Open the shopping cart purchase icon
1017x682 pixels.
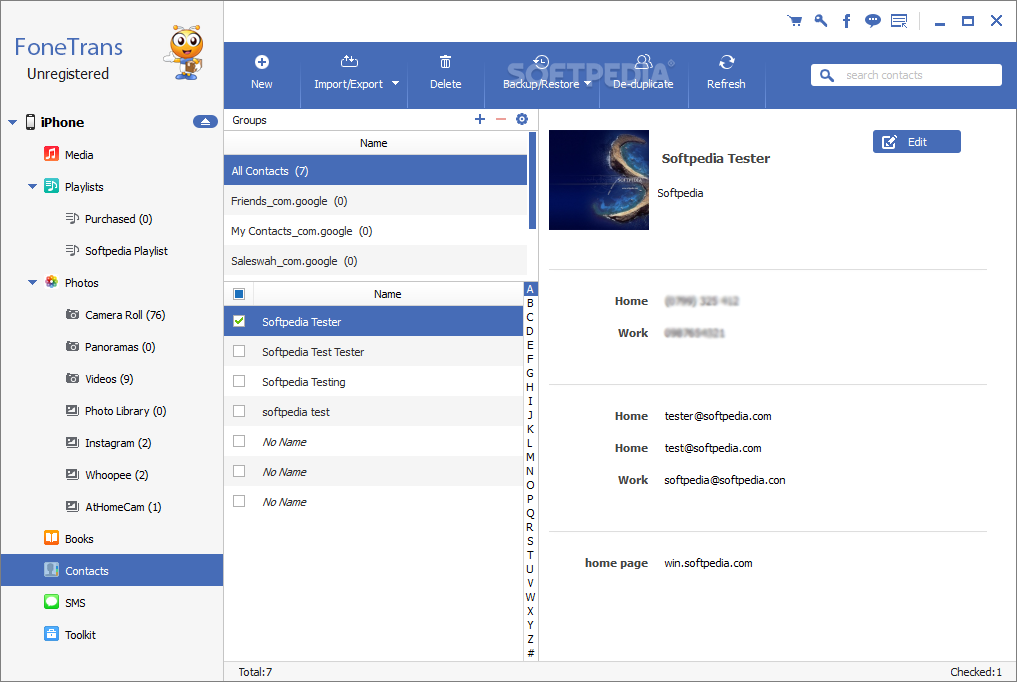point(795,21)
